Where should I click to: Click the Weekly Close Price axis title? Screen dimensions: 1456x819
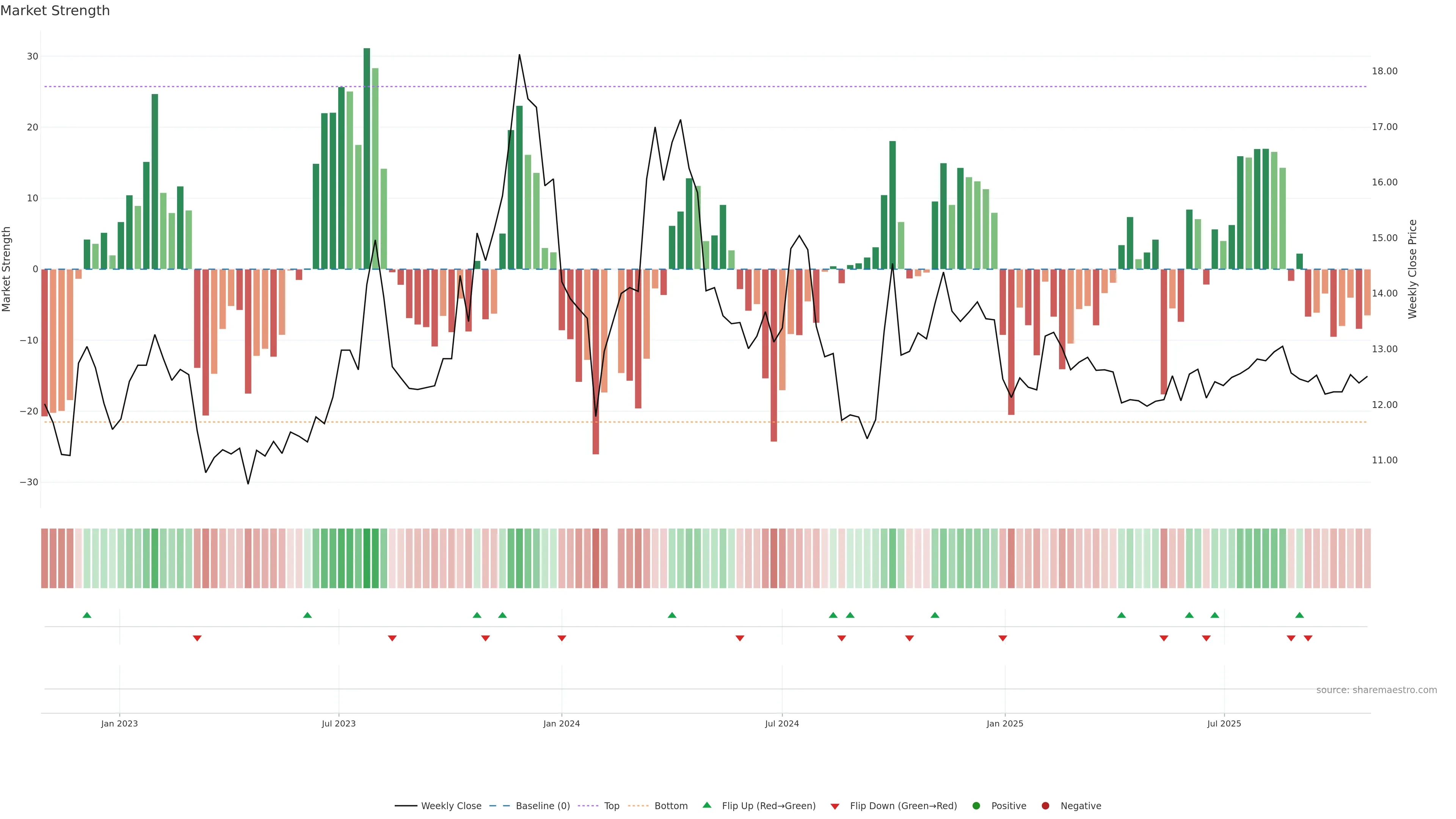pos(1412,269)
